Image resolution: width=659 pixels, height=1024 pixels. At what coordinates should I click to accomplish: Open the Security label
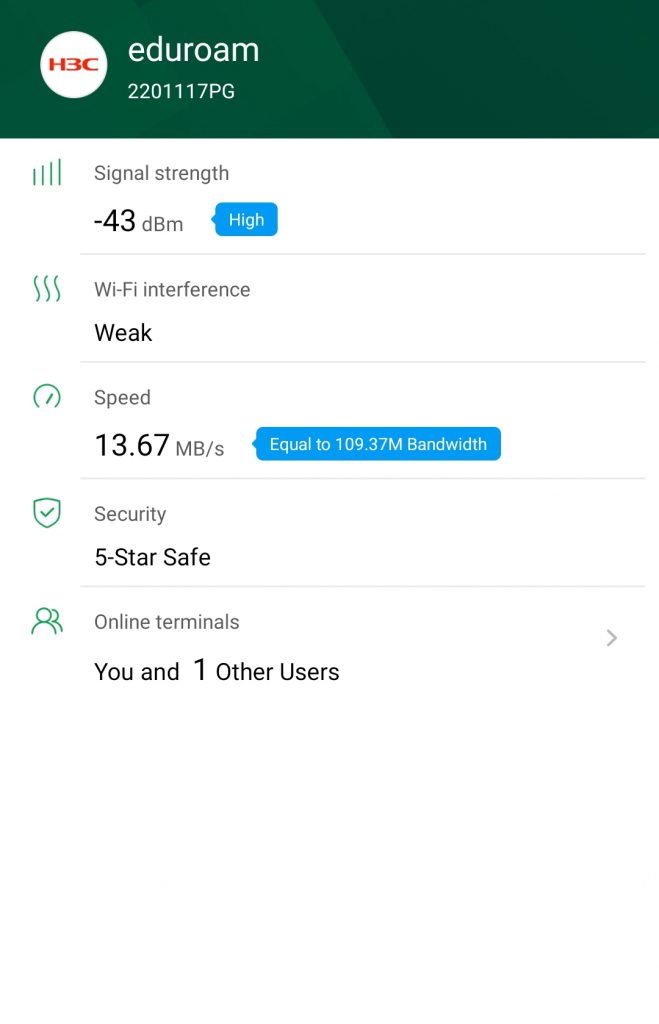[130, 514]
